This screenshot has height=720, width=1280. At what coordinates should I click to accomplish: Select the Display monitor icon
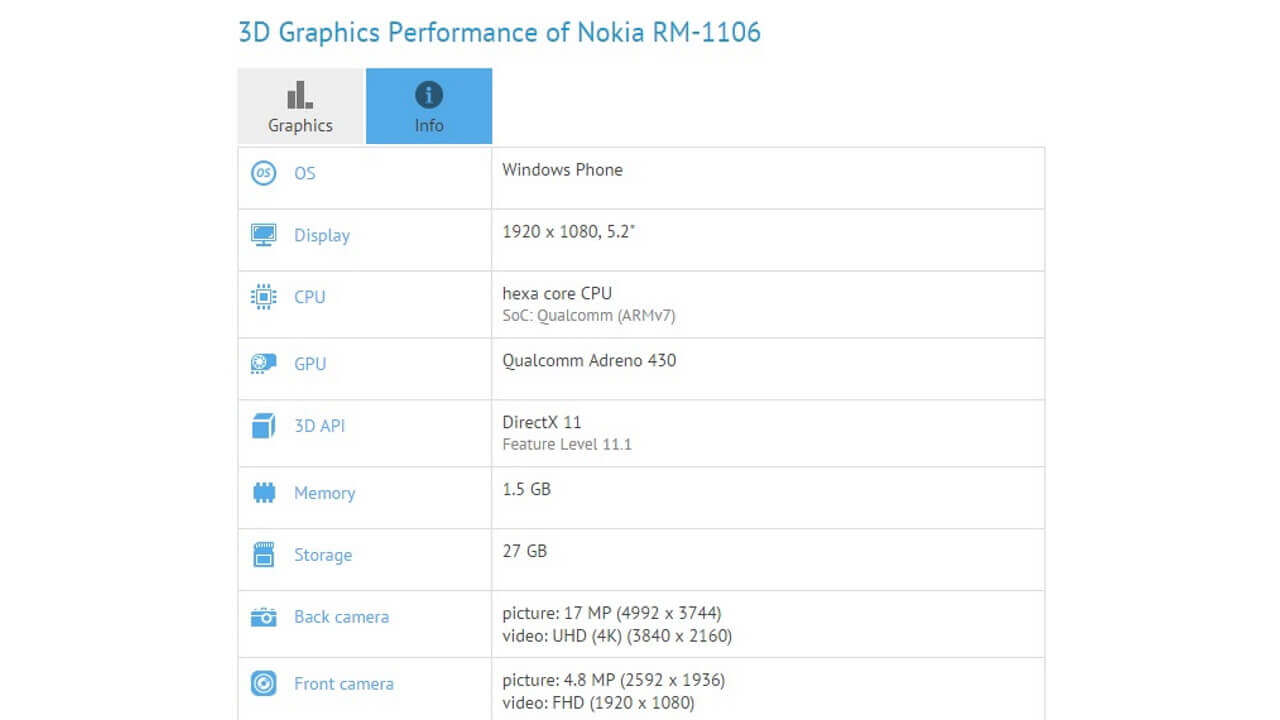pyautogui.click(x=262, y=235)
